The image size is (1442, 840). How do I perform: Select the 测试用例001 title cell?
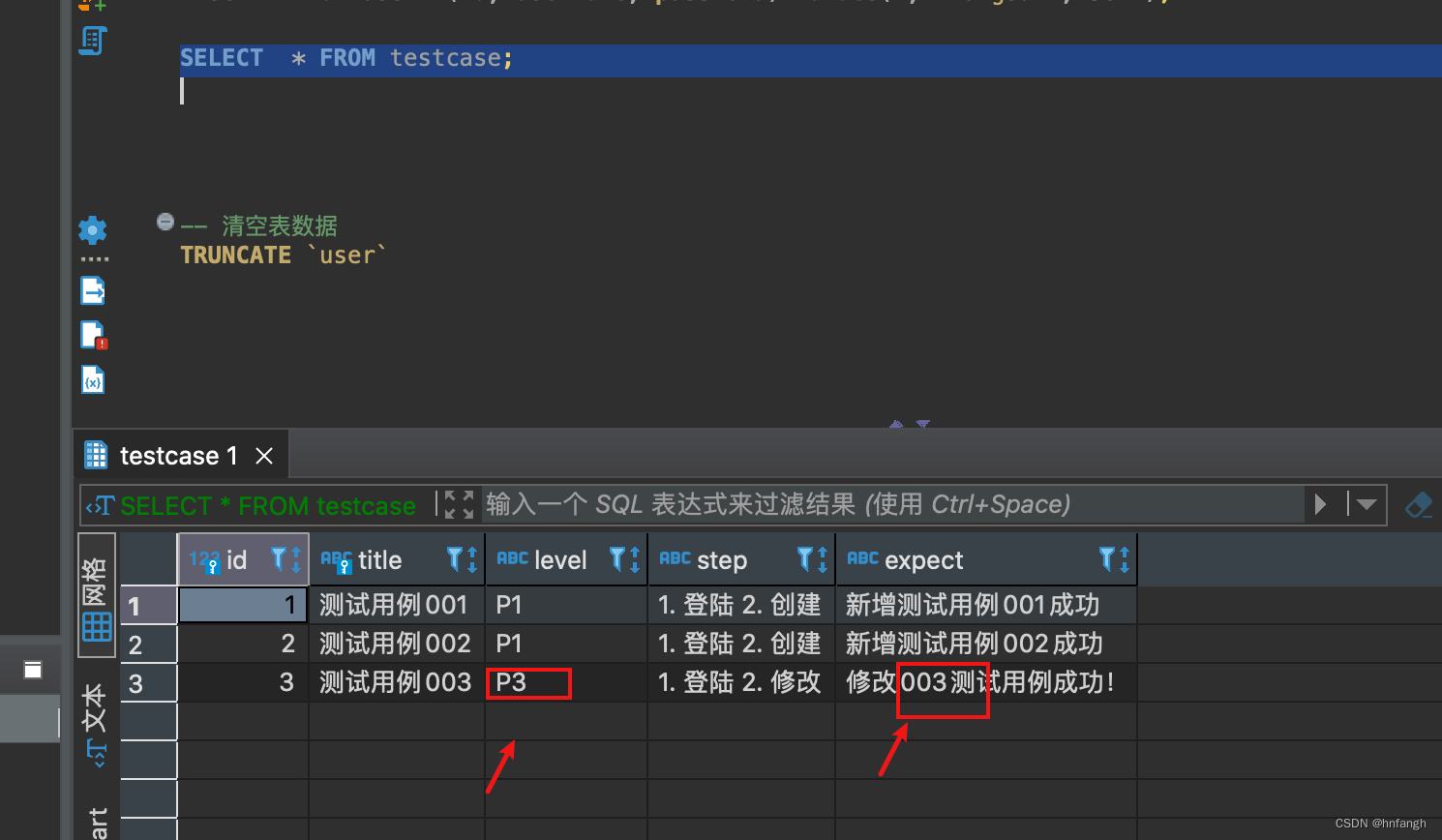397,606
